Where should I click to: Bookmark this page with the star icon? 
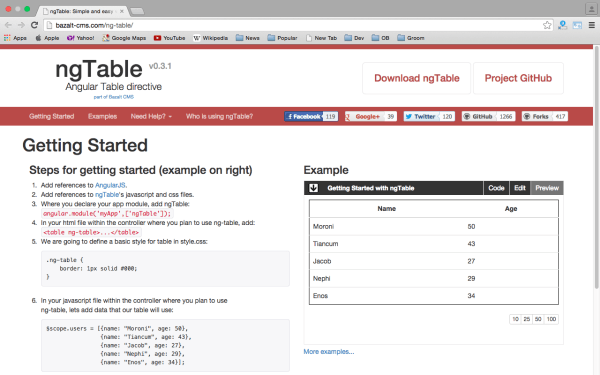point(547,25)
